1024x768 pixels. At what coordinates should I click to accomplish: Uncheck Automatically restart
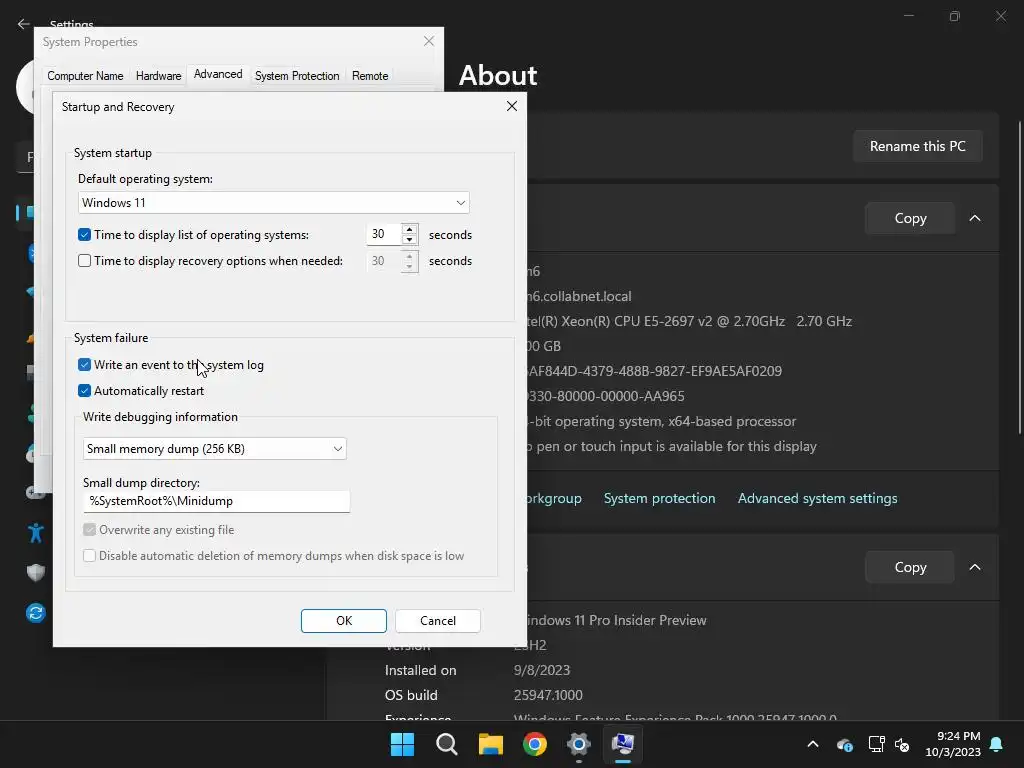click(x=84, y=391)
